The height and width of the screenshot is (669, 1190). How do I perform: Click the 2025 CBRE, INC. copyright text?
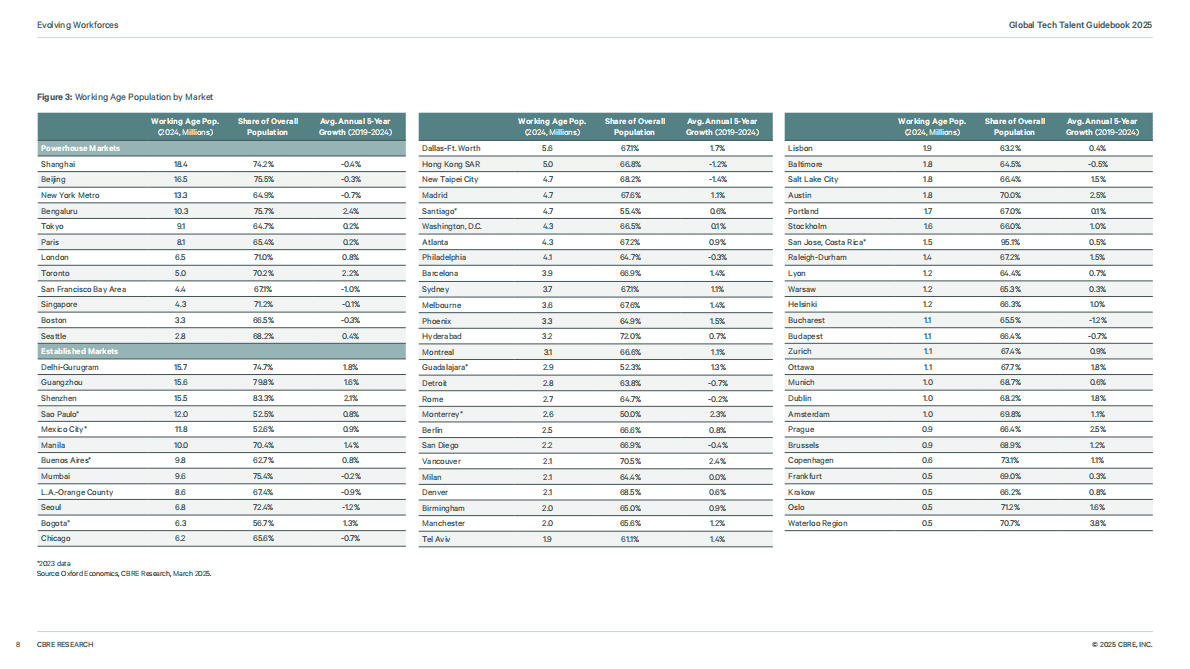(x=1122, y=645)
